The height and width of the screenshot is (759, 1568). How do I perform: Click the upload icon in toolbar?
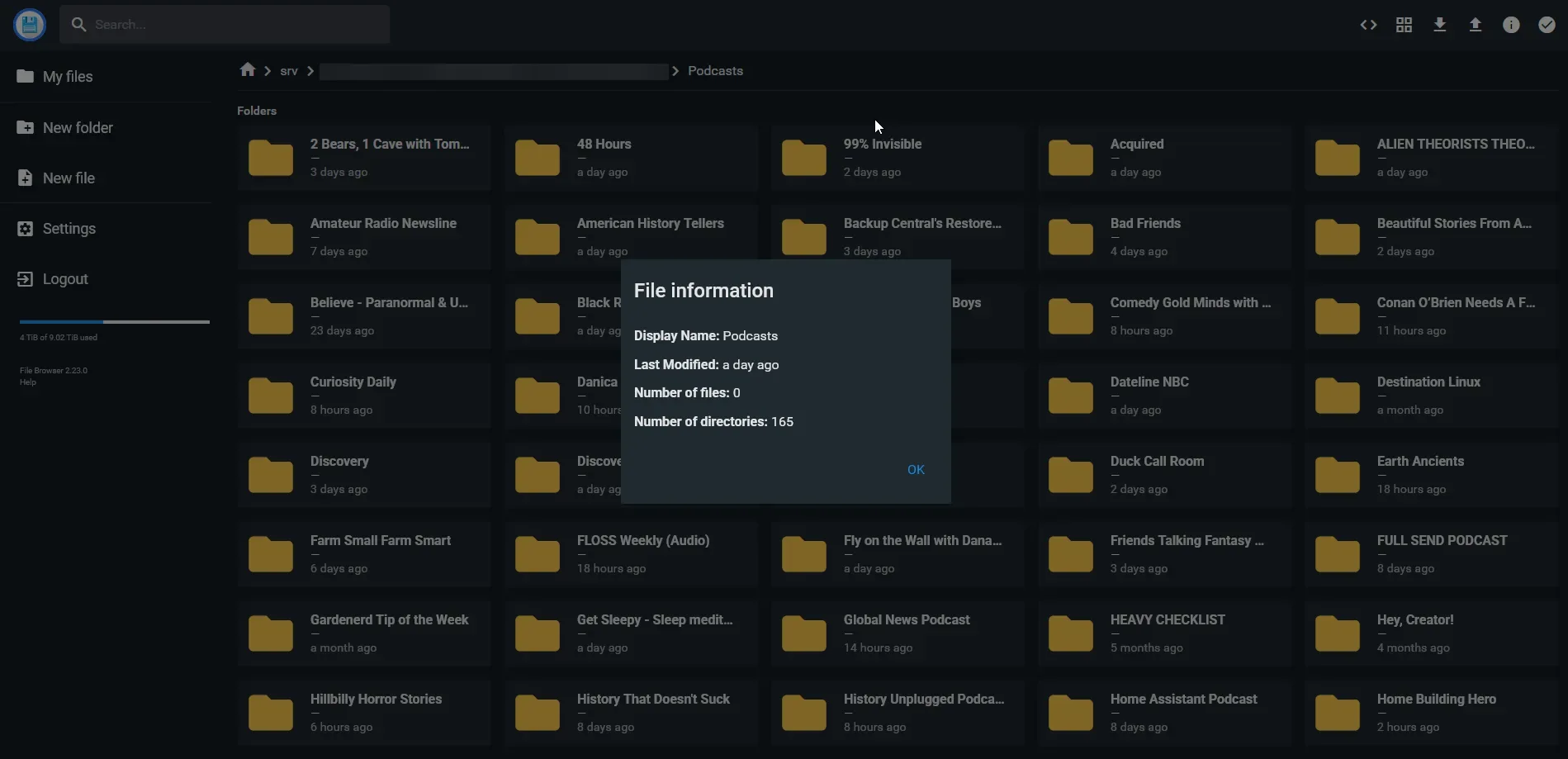(x=1475, y=25)
